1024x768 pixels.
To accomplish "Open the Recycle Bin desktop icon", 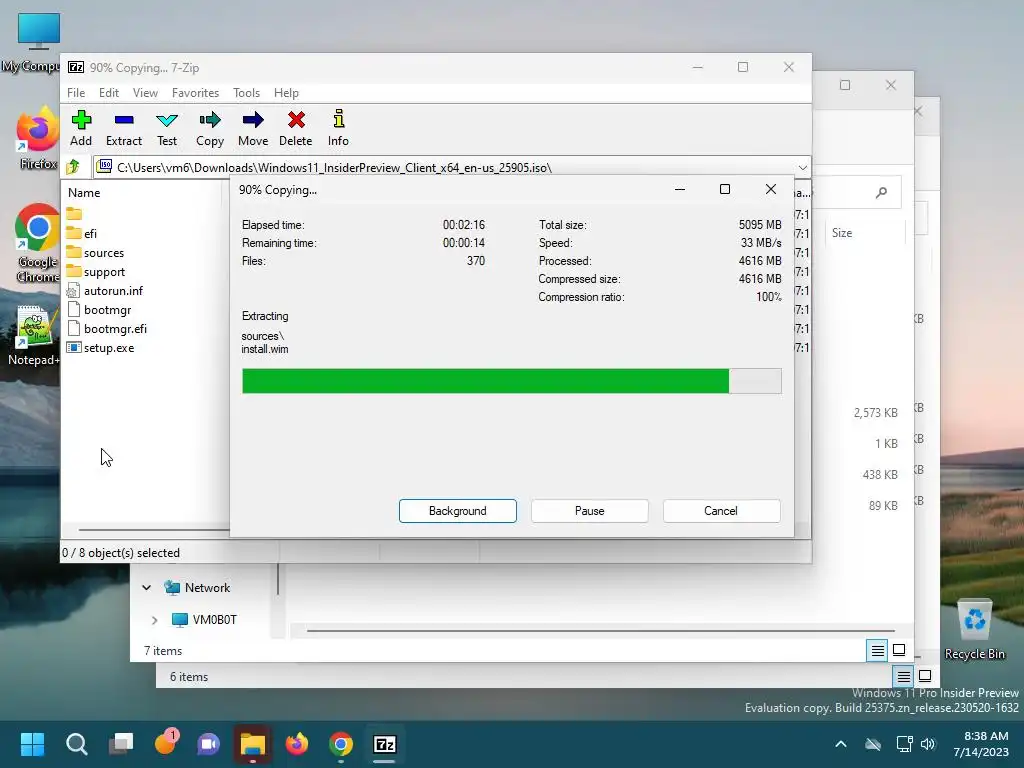I will (x=974, y=630).
